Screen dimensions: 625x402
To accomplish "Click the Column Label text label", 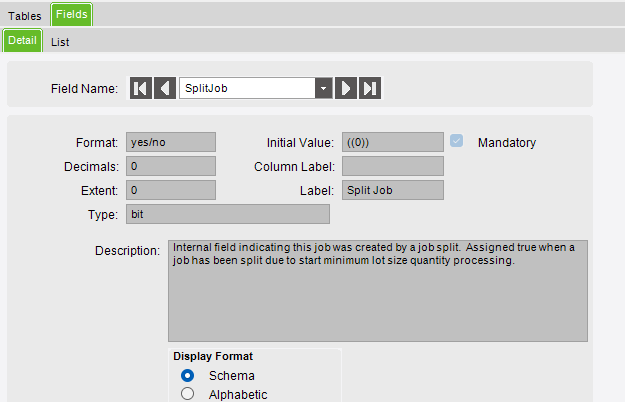I will click(x=295, y=167).
